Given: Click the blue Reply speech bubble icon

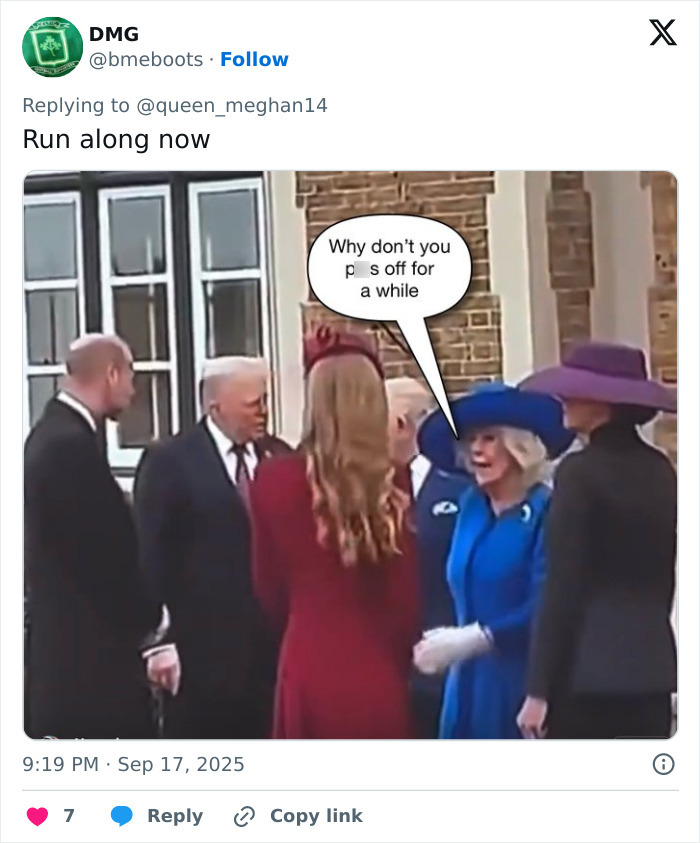Looking at the screenshot, I should (119, 816).
